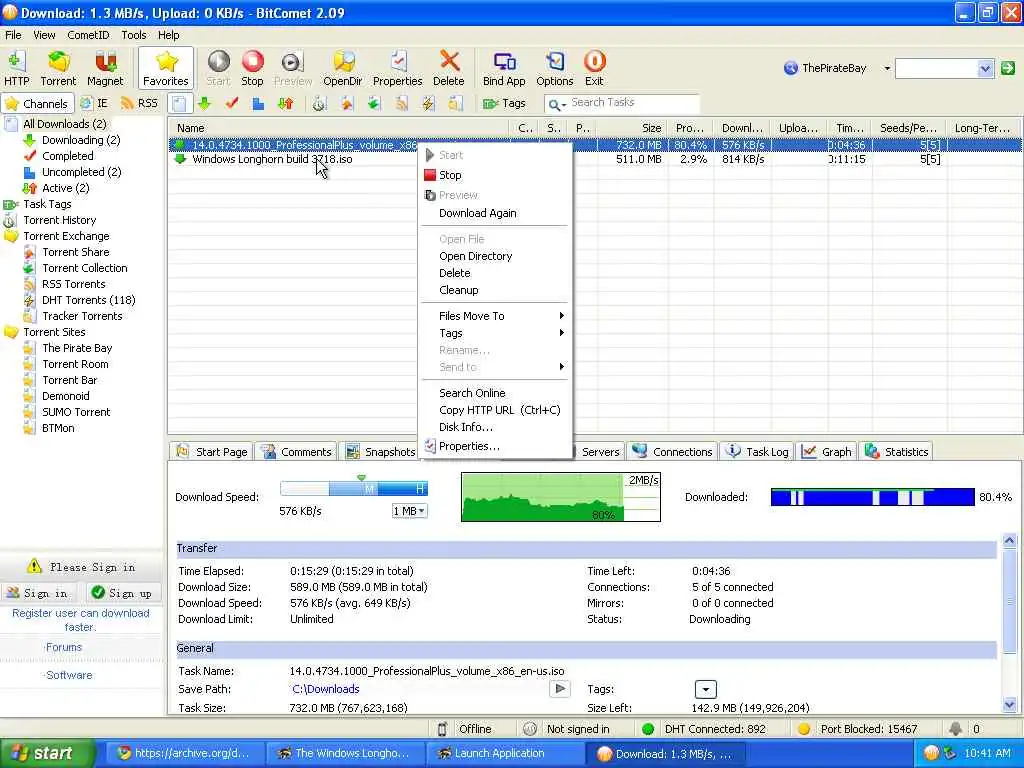Open the Tags dropdown in General section
The width and height of the screenshot is (1024, 768).
[x=705, y=689]
